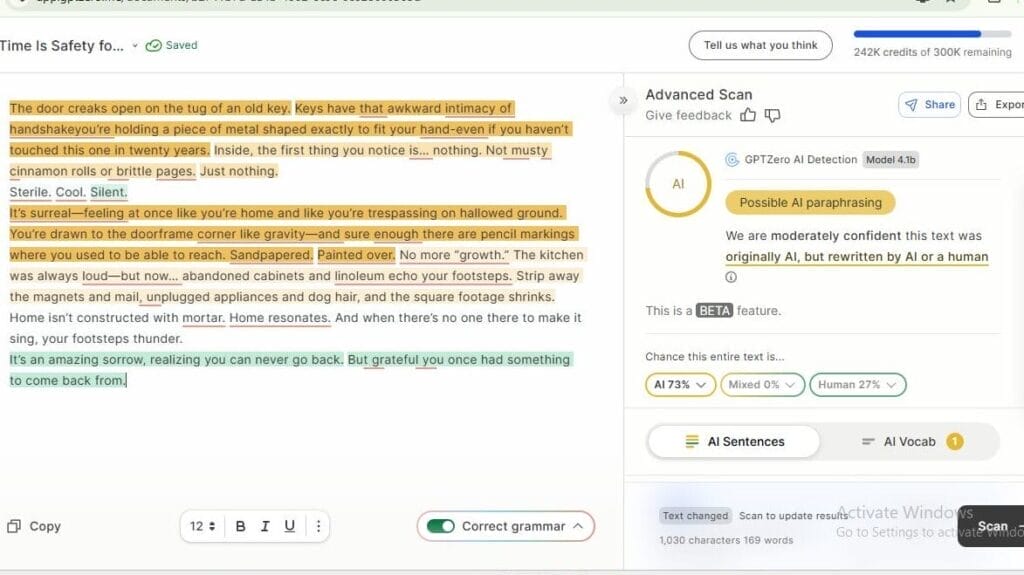1024x575 pixels.
Task: Click '1,030 characters 169 words' counter
Action: [726, 540]
